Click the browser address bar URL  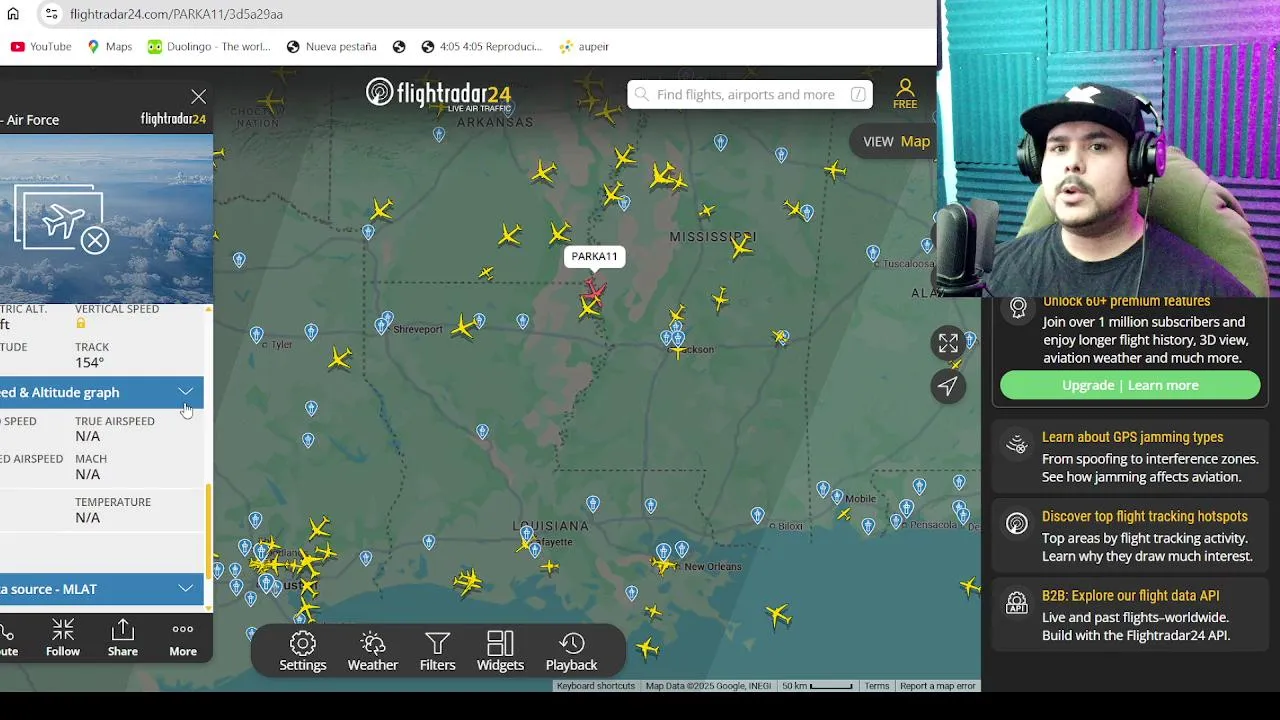pos(176,14)
